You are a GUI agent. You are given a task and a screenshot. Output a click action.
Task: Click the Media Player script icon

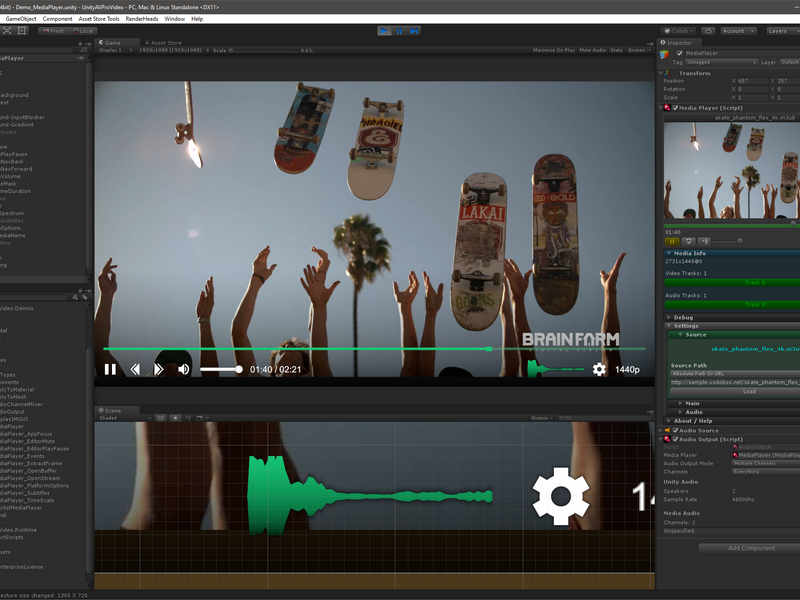point(667,108)
